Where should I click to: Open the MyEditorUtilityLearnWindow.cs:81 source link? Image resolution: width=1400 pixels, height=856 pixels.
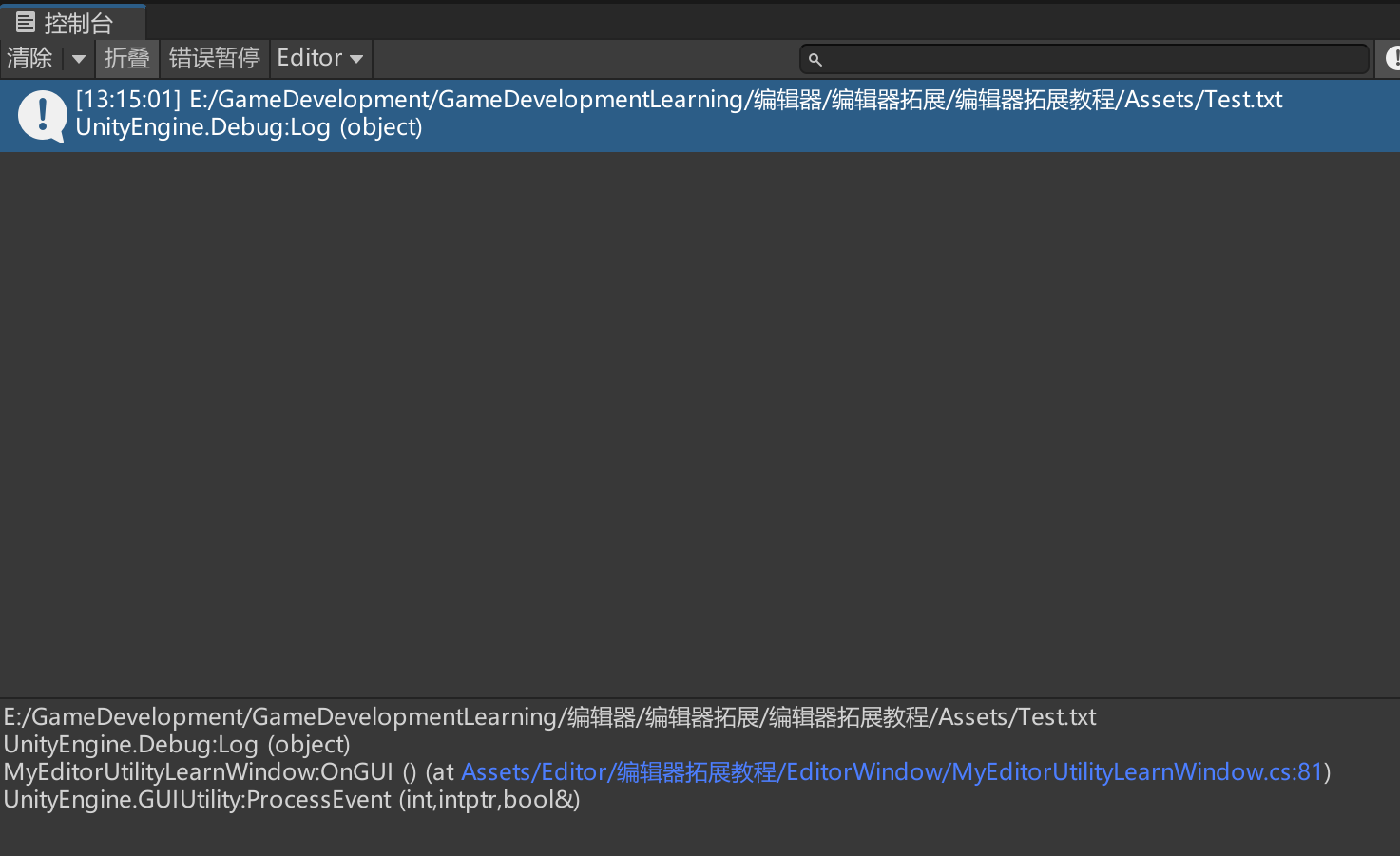(x=892, y=772)
